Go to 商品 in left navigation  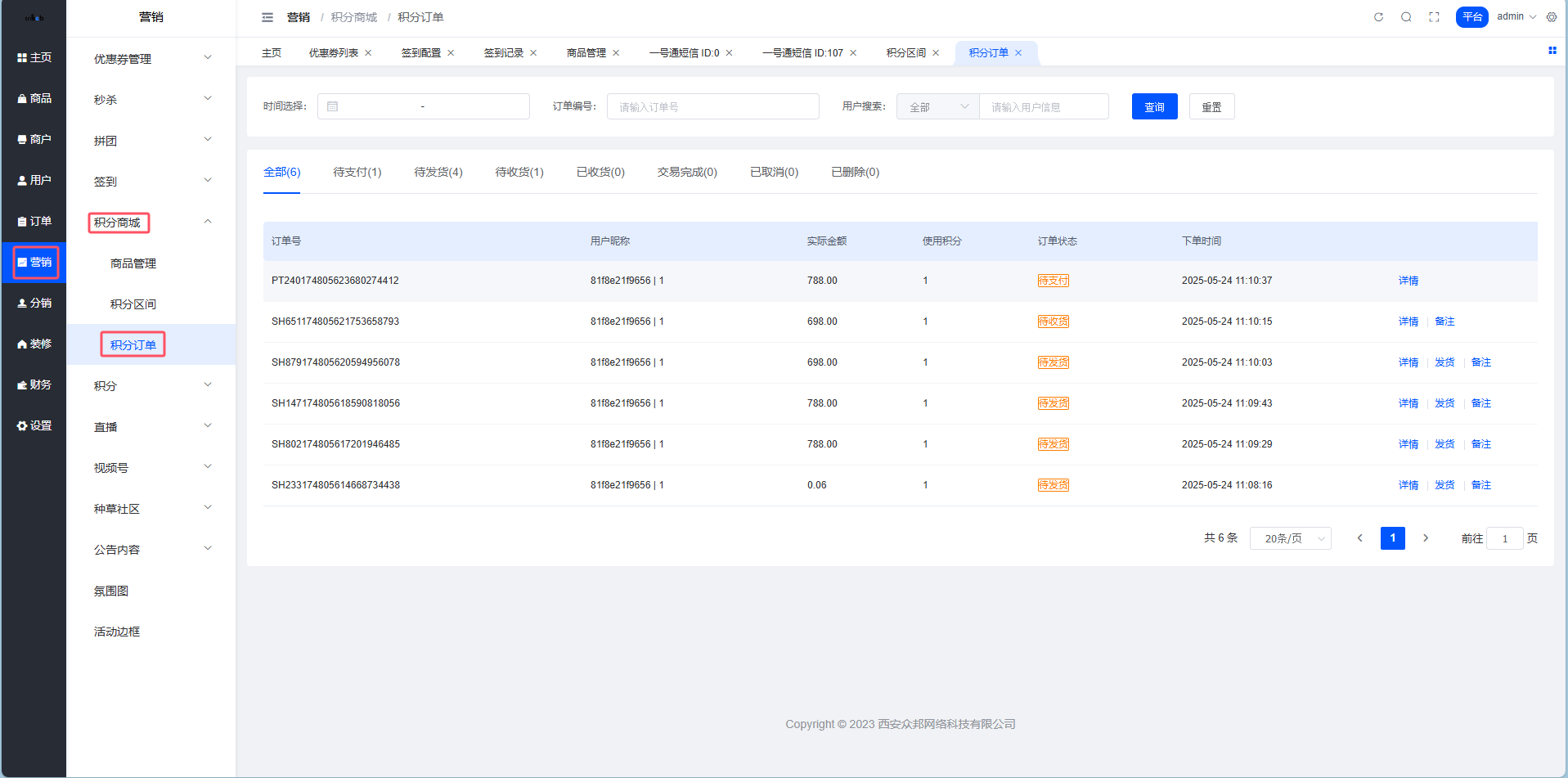click(34, 98)
